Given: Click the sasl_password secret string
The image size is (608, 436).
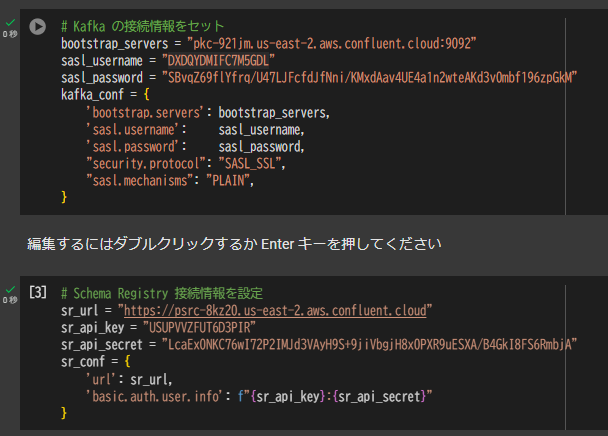Looking at the screenshot, I should tap(369, 78).
